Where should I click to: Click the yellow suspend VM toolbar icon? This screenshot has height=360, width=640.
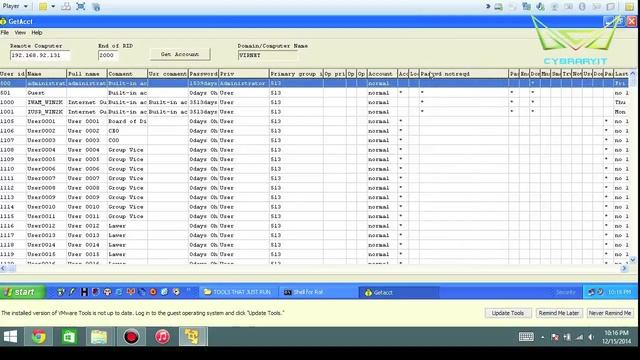point(43,7)
